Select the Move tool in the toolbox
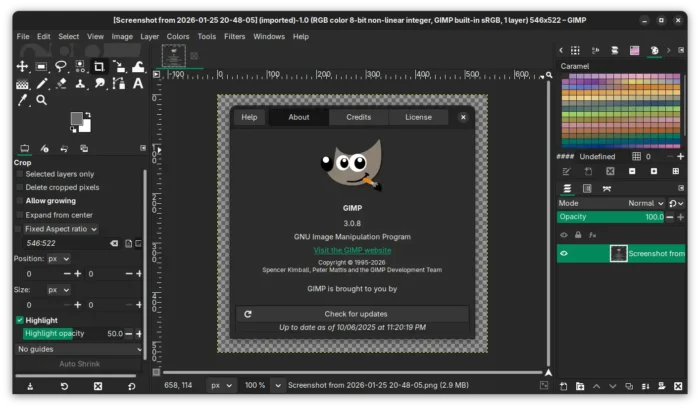This screenshot has width=700, height=408. click(22, 66)
